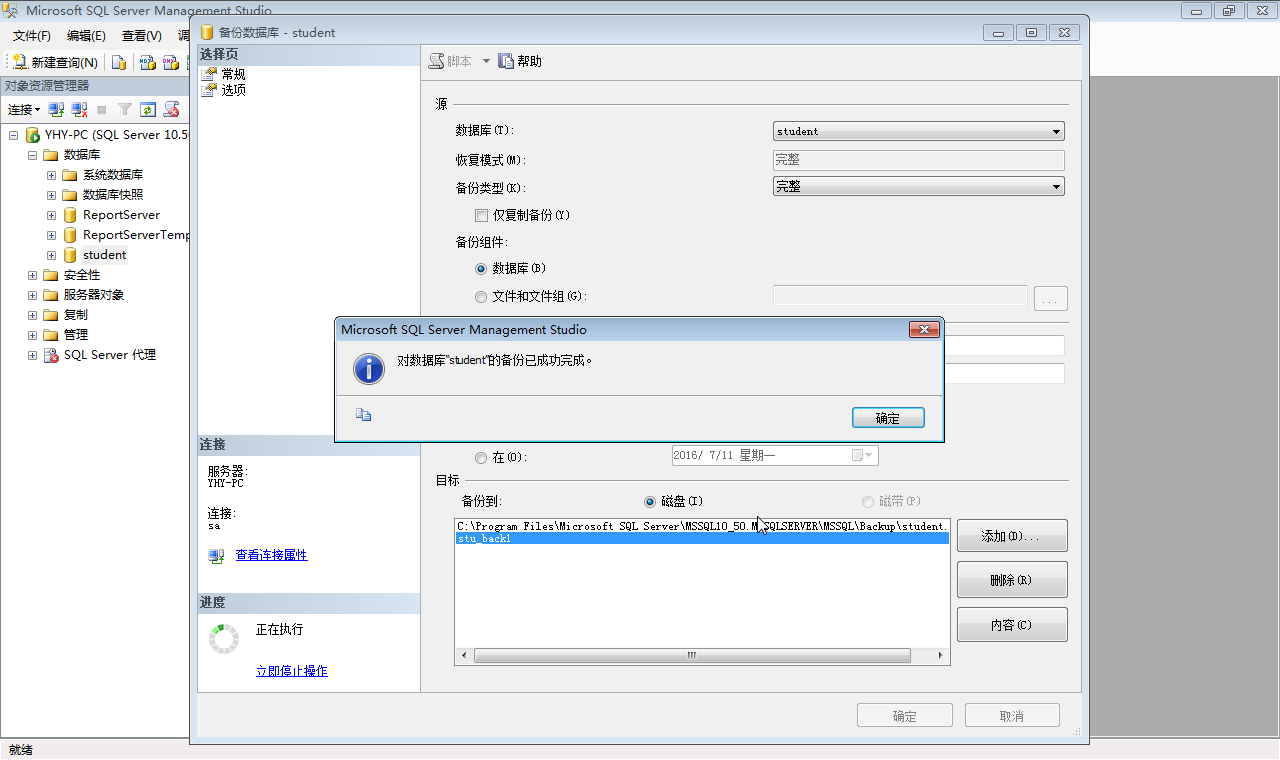The width and height of the screenshot is (1280, 760).
Task: Click the copy message icon in success dialog
Action: (363, 415)
